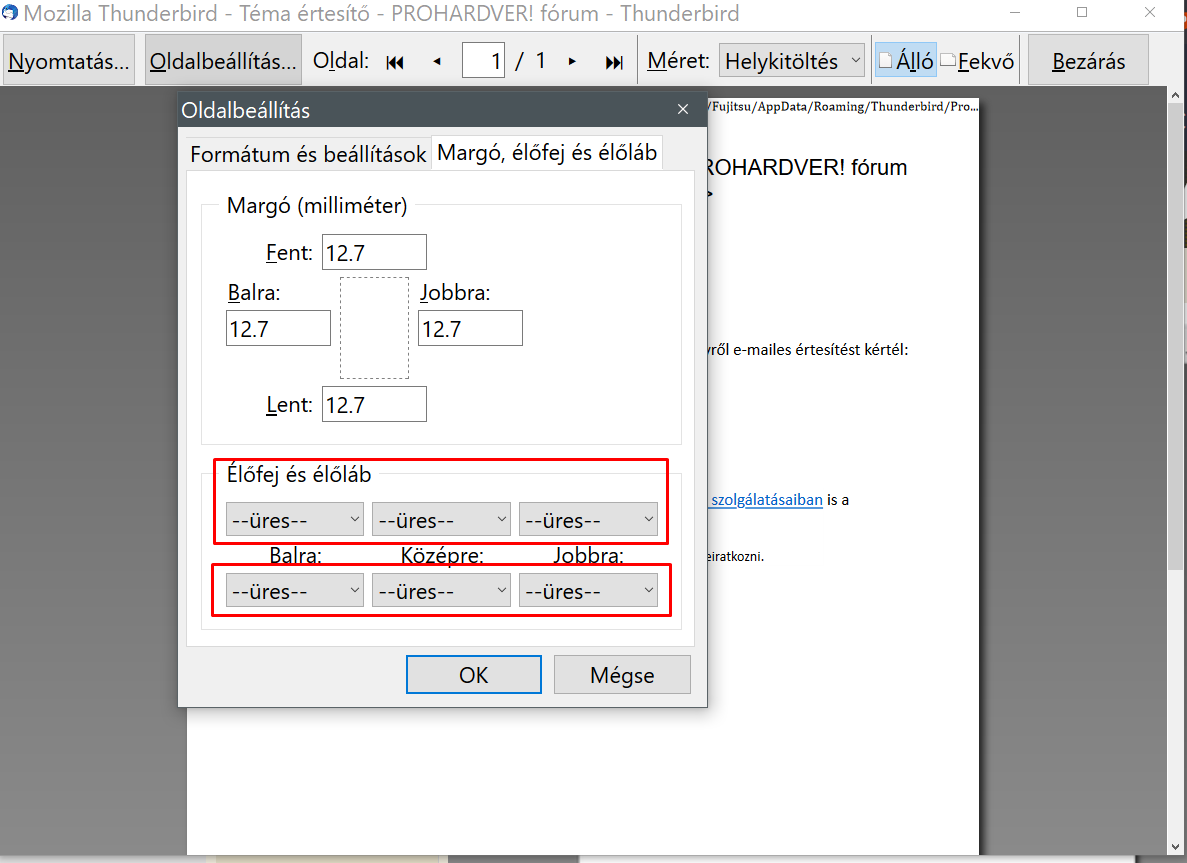This screenshot has width=1187, height=863.
Task: Click the Fent margin input field
Action: (374, 252)
